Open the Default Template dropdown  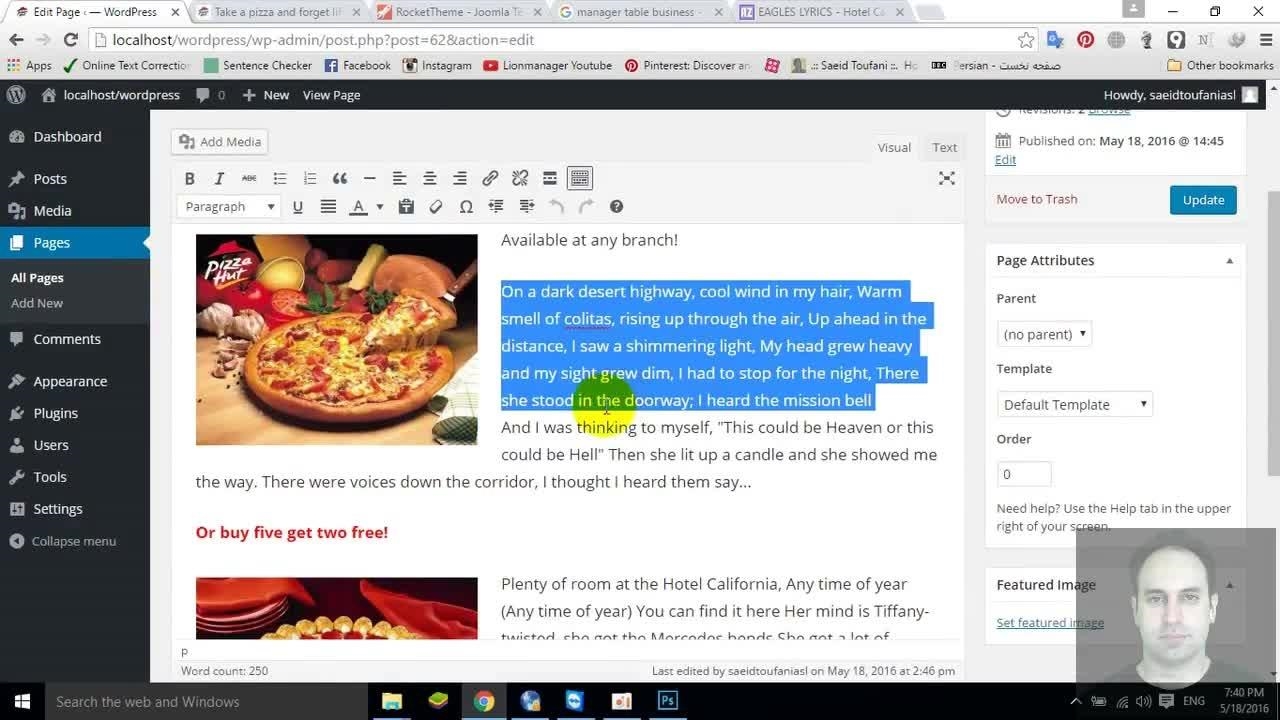coord(1074,404)
